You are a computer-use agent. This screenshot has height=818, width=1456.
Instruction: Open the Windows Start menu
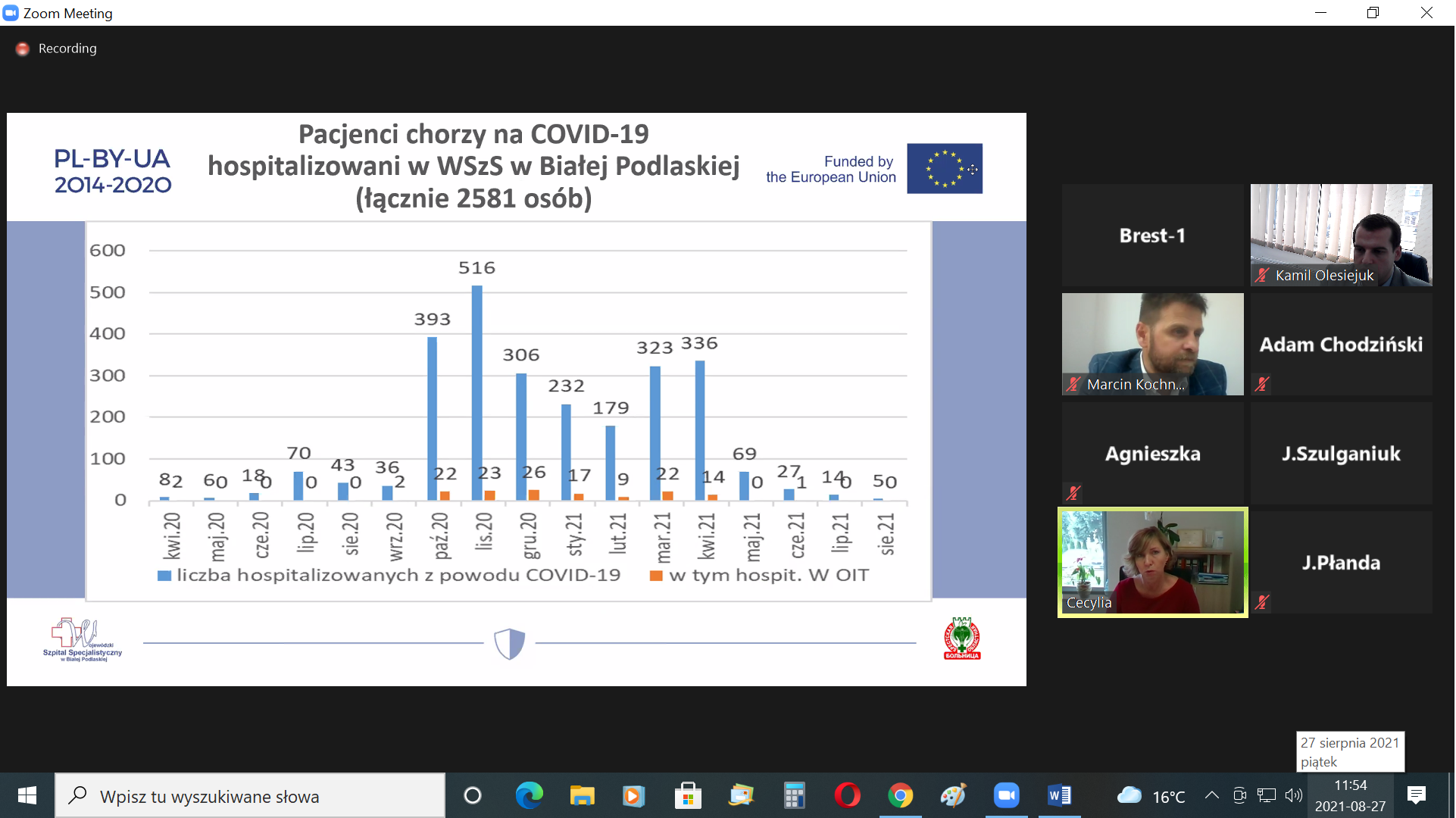click(x=27, y=795)
